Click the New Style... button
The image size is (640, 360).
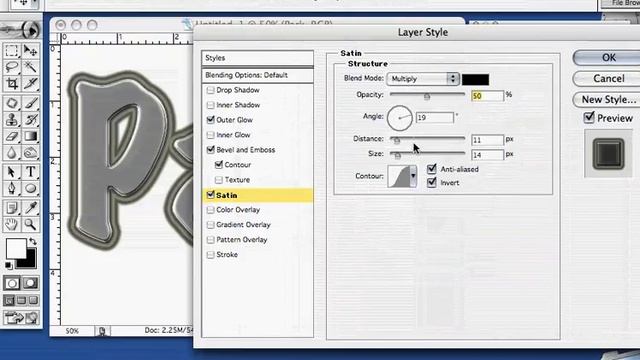click(608, 99)
